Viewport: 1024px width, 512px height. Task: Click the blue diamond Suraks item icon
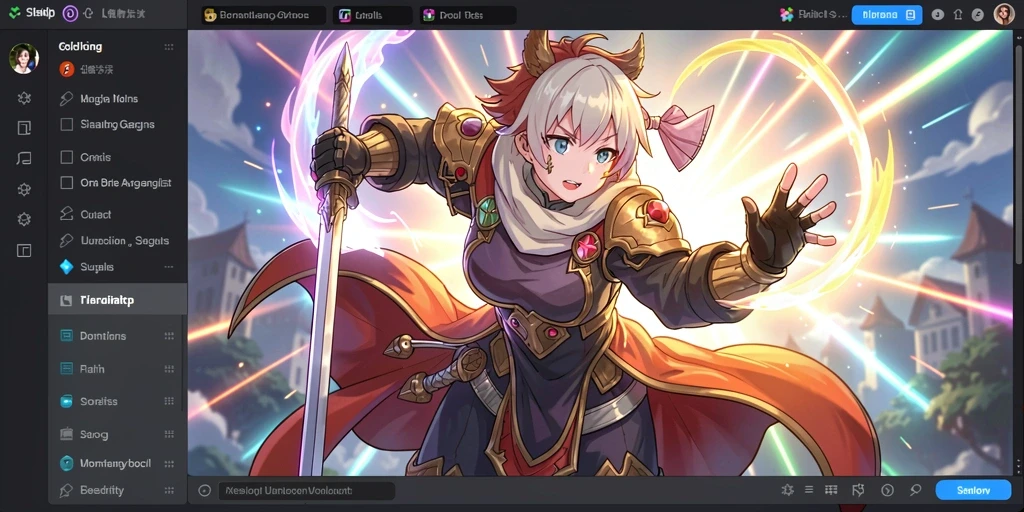[x=66, y=266]
